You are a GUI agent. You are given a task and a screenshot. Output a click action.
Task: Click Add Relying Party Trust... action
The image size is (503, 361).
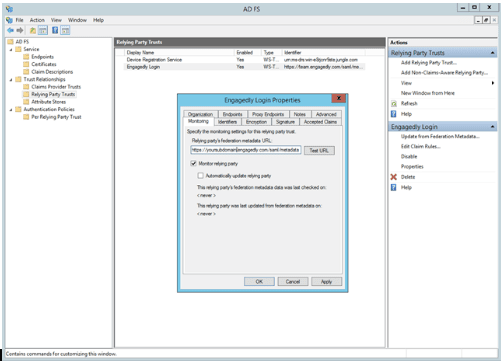(429, 63)
